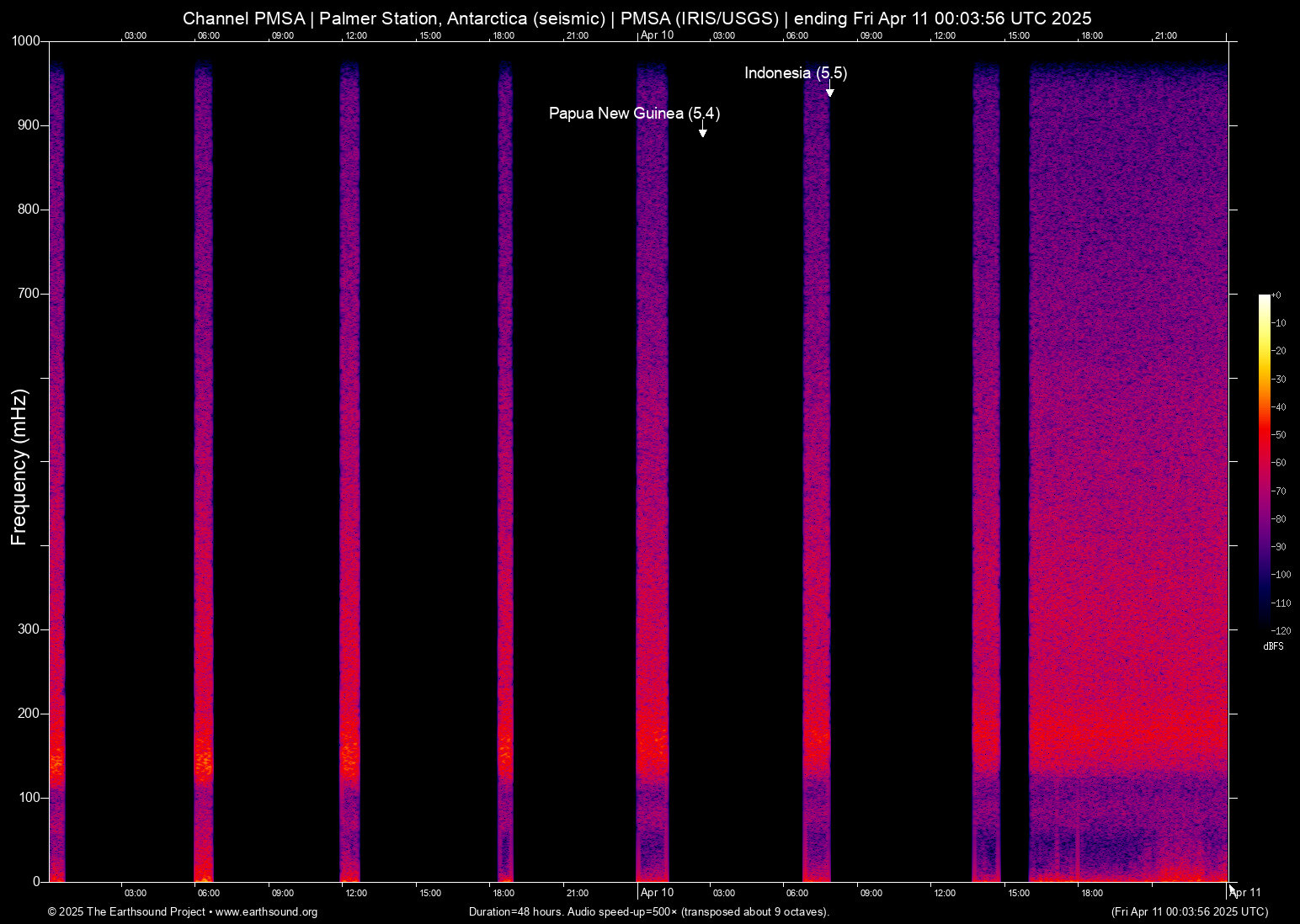The height and width of the screenshot is (924, 1300).
Task: Select the Papua New Guinea (5.4) label
Action: click(634, 114)
